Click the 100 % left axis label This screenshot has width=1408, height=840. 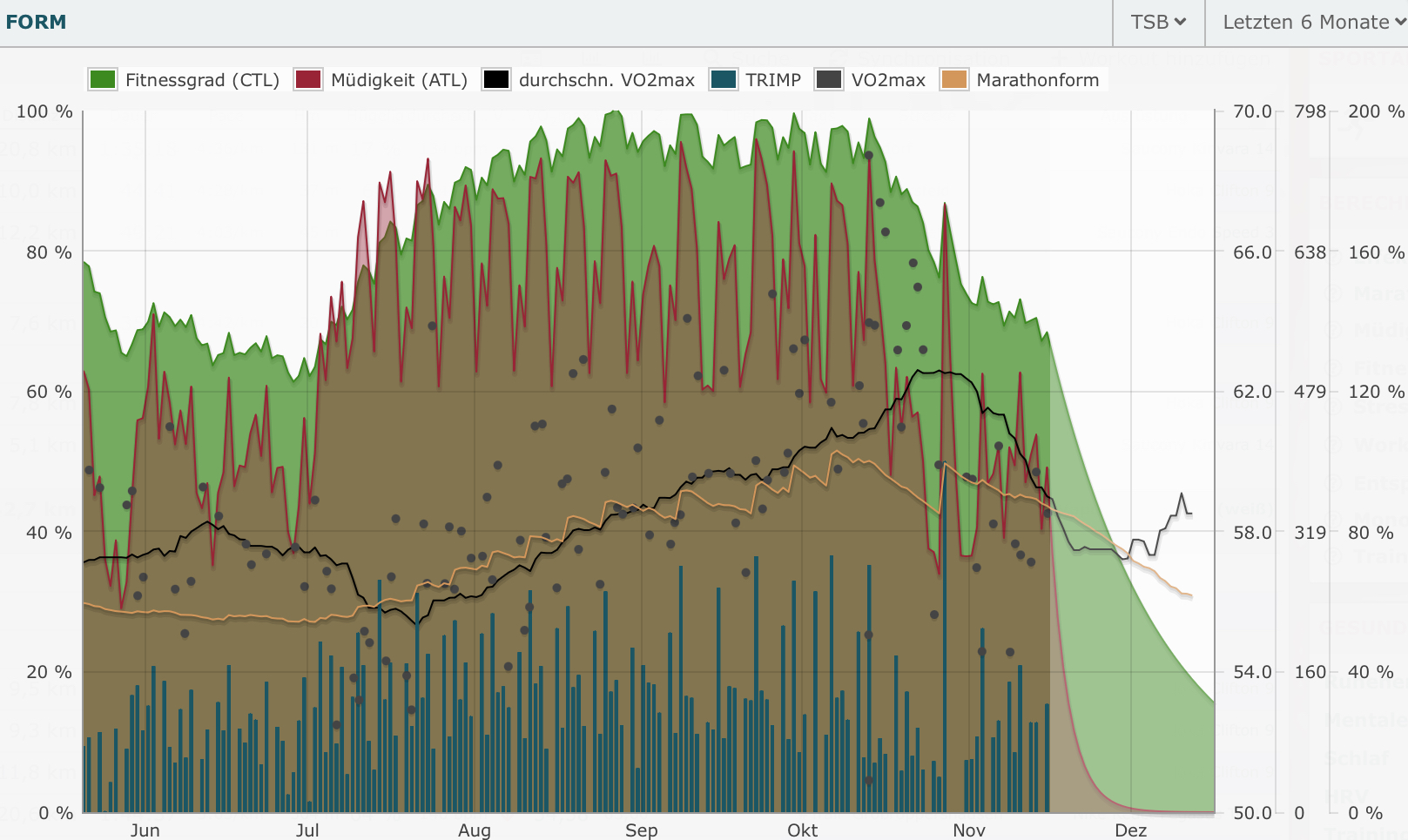coord(44,111)
